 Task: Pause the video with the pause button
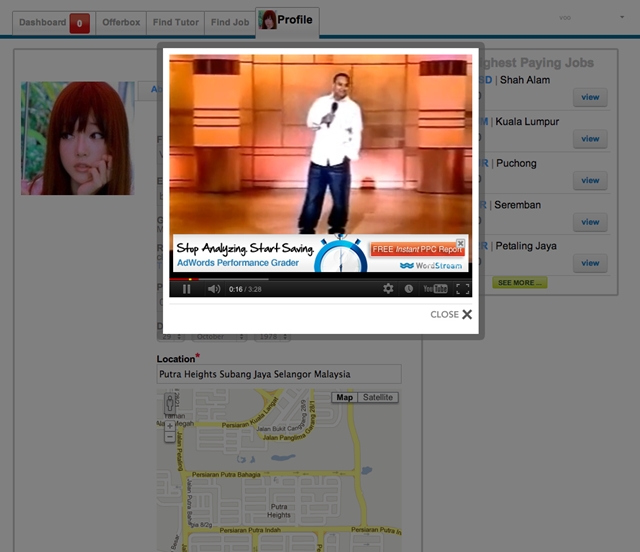[187, 289]
